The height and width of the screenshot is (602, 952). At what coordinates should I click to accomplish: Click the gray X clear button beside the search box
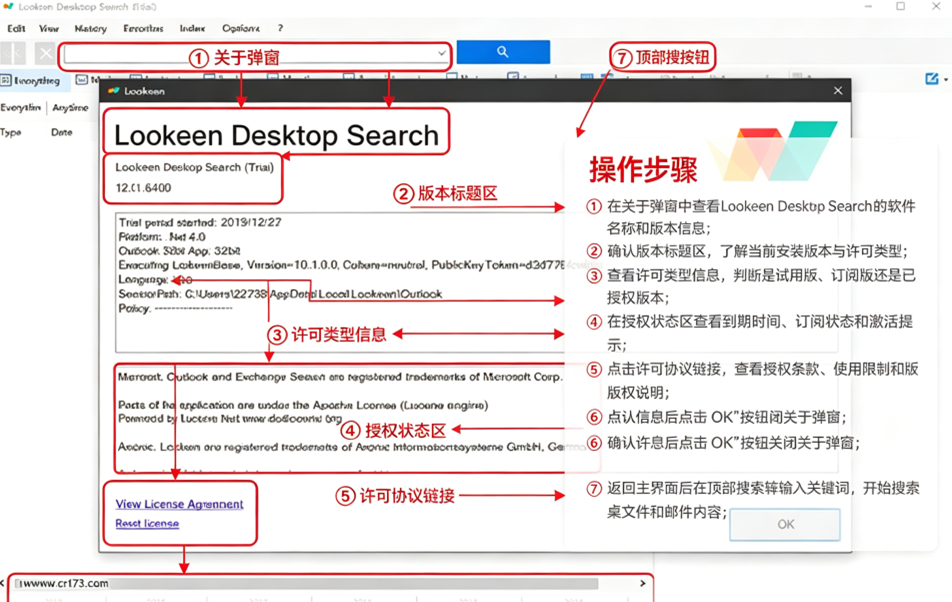[x=46, y=54]
